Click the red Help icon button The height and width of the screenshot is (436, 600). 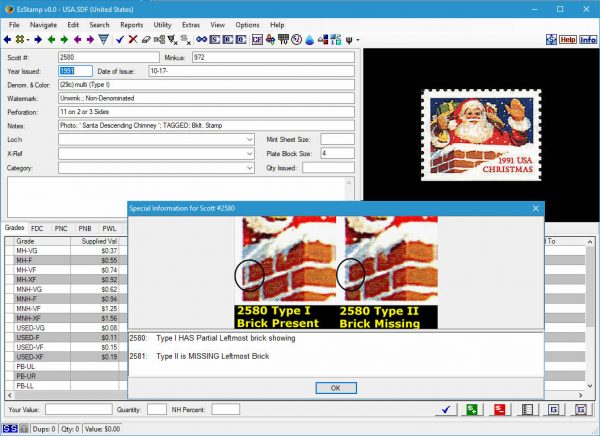[x=567, y=39]
